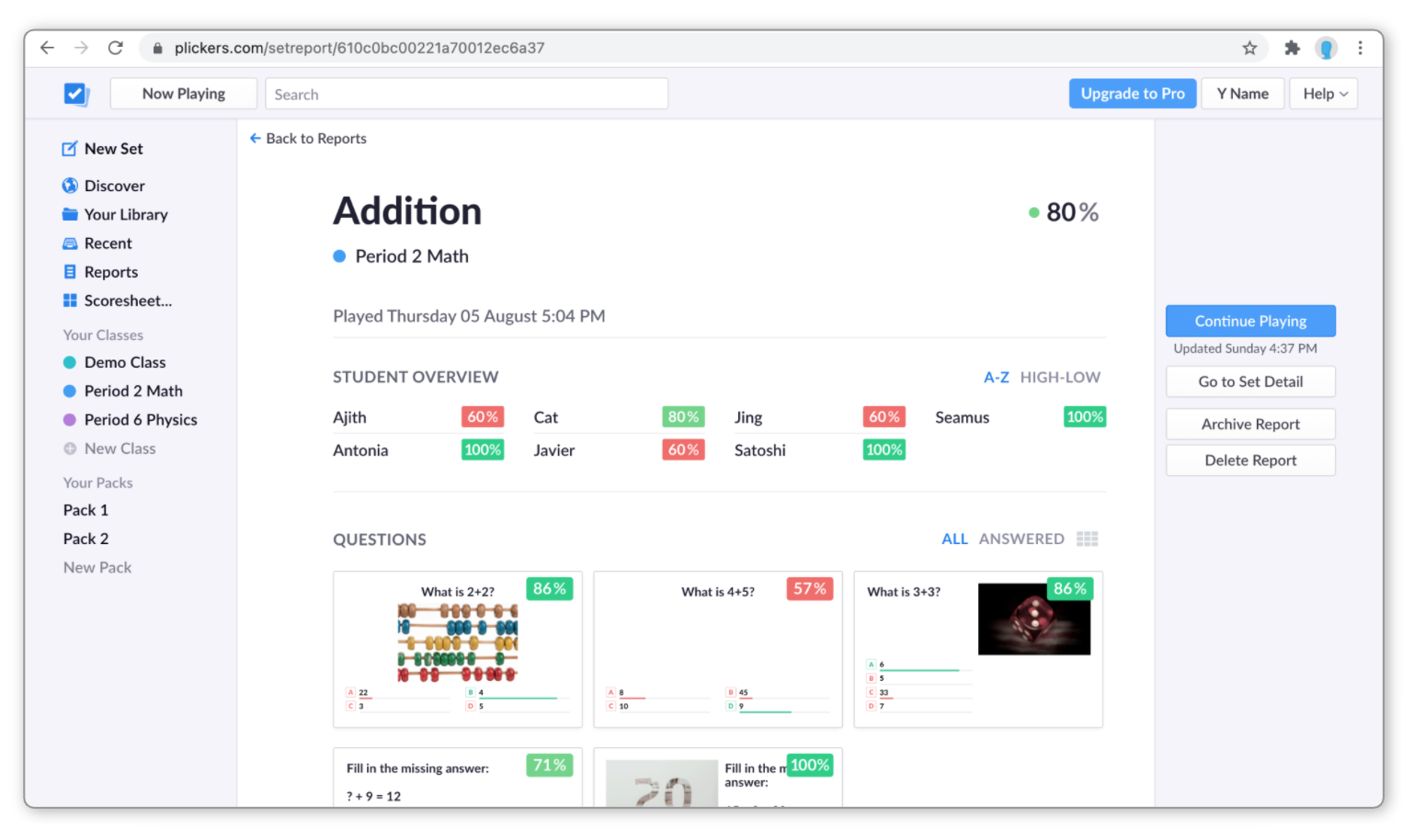Click the Scoresheet grid icon

[70, 301]
